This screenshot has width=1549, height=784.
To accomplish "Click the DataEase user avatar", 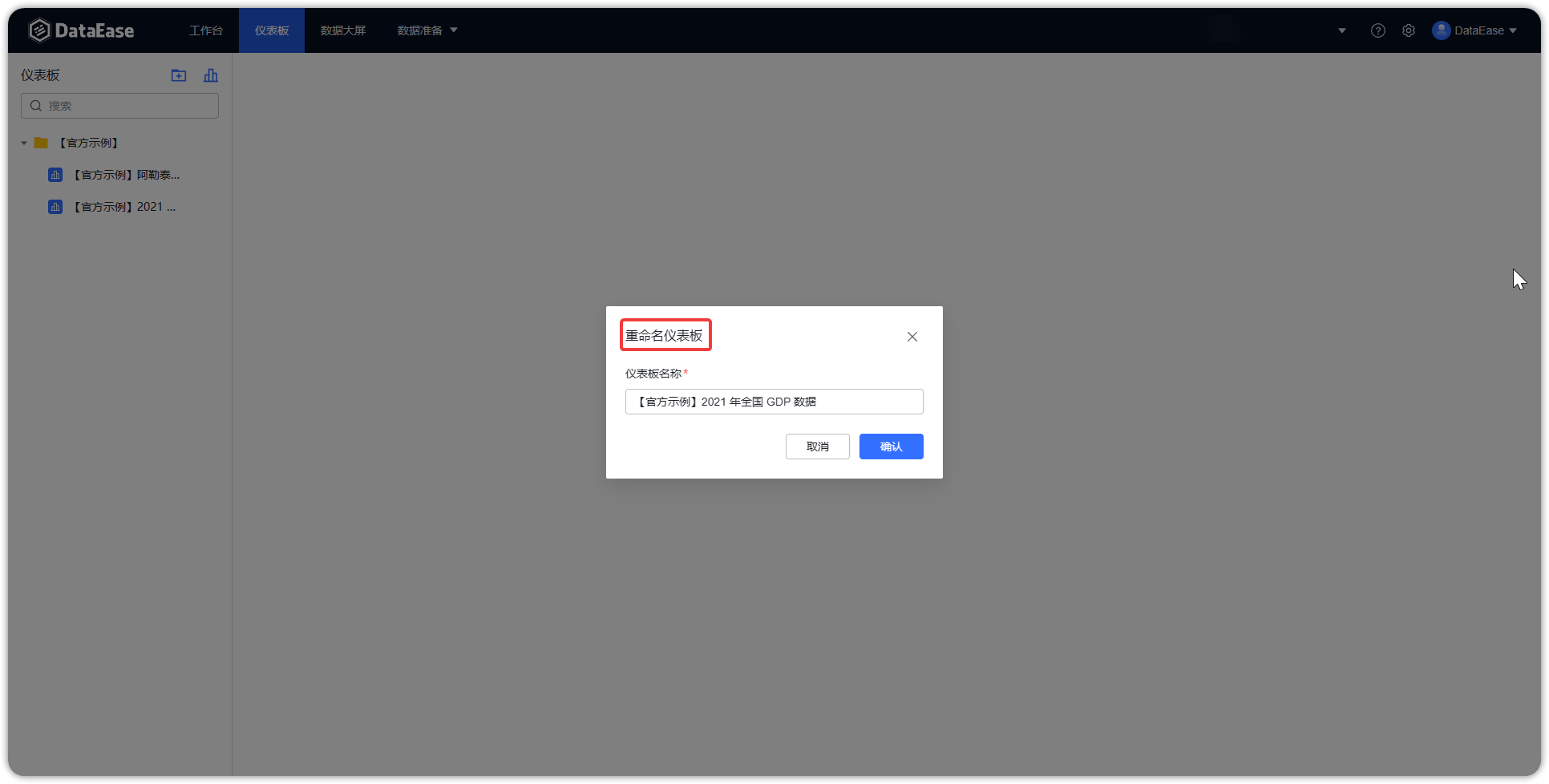I will pyautogui.click(x=1442, y=30).
